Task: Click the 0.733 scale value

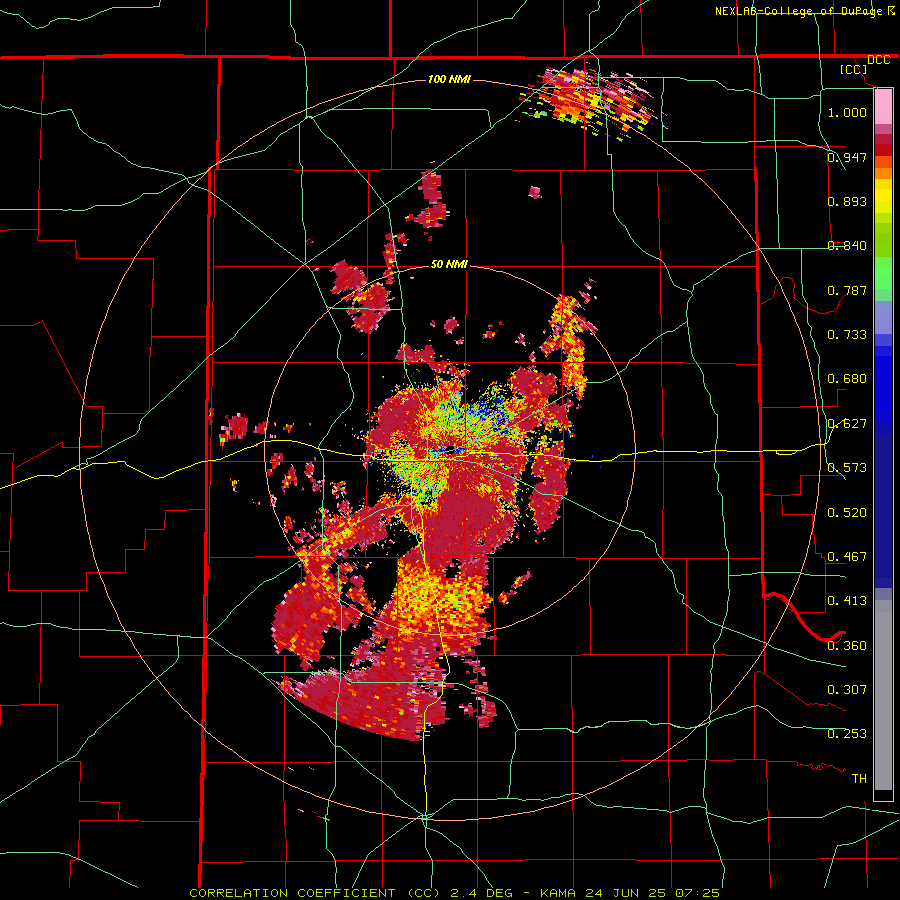Action: click(x=847, y=334)
